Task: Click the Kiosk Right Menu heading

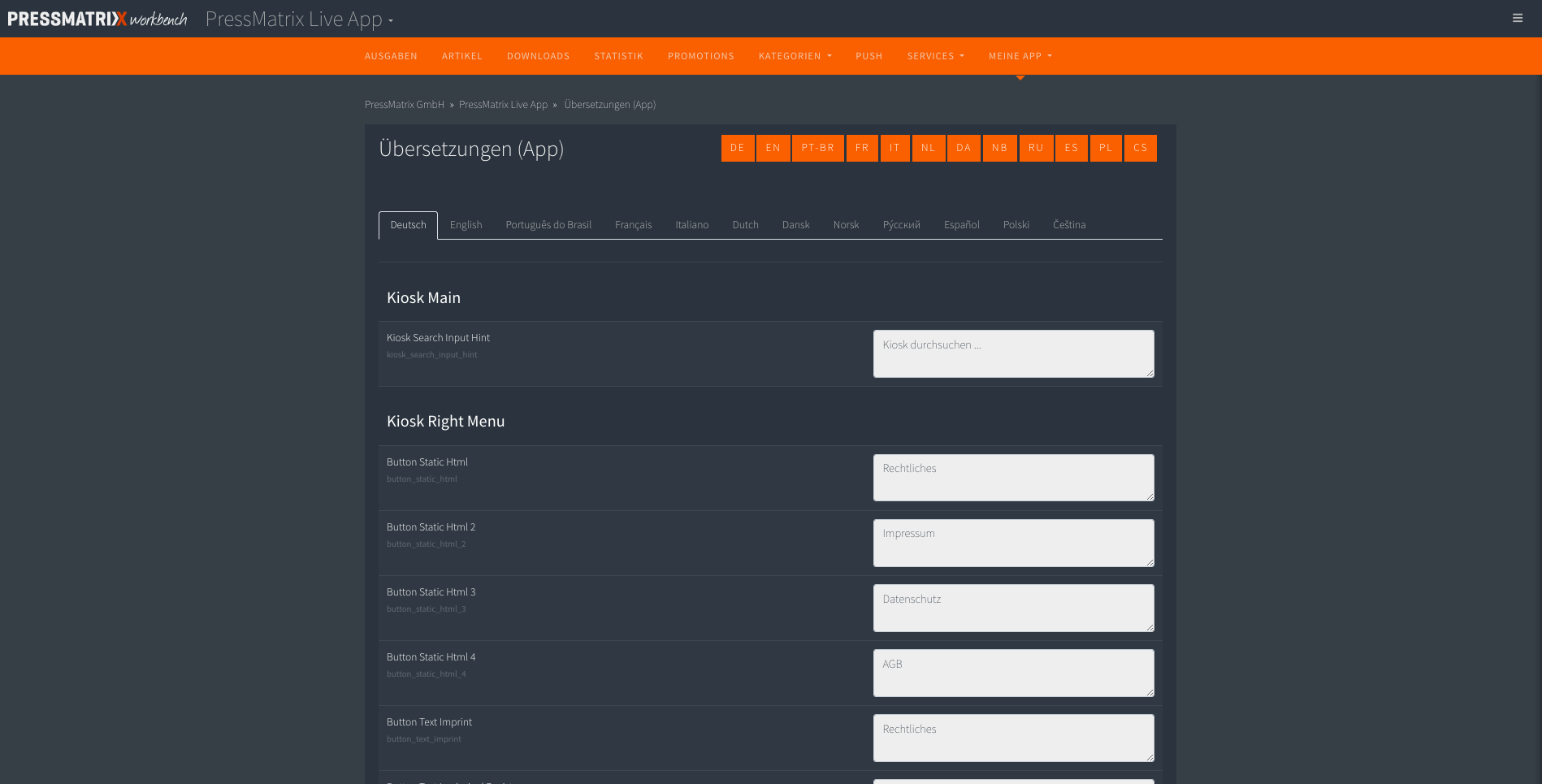Action: point(445,422)
